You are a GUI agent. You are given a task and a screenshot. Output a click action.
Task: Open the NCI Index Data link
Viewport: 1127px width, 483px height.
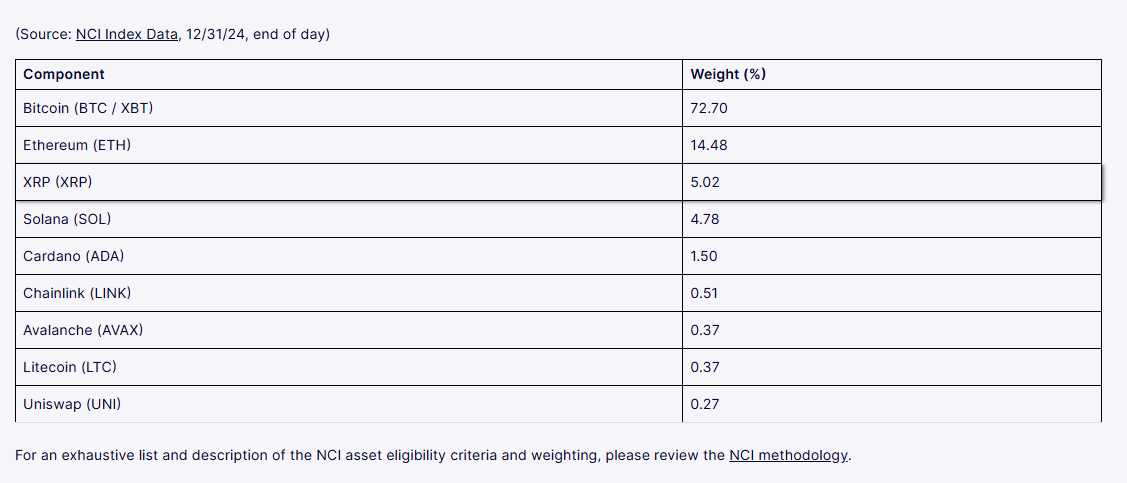pyautogui.click(x=126, y=35)
